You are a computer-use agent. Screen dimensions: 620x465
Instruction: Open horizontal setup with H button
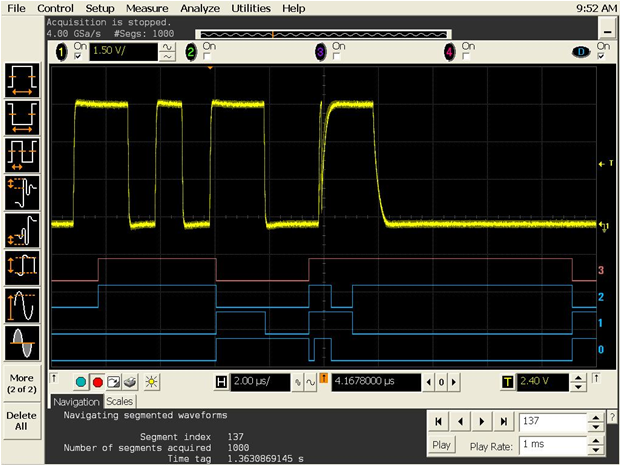pos(221,382)
